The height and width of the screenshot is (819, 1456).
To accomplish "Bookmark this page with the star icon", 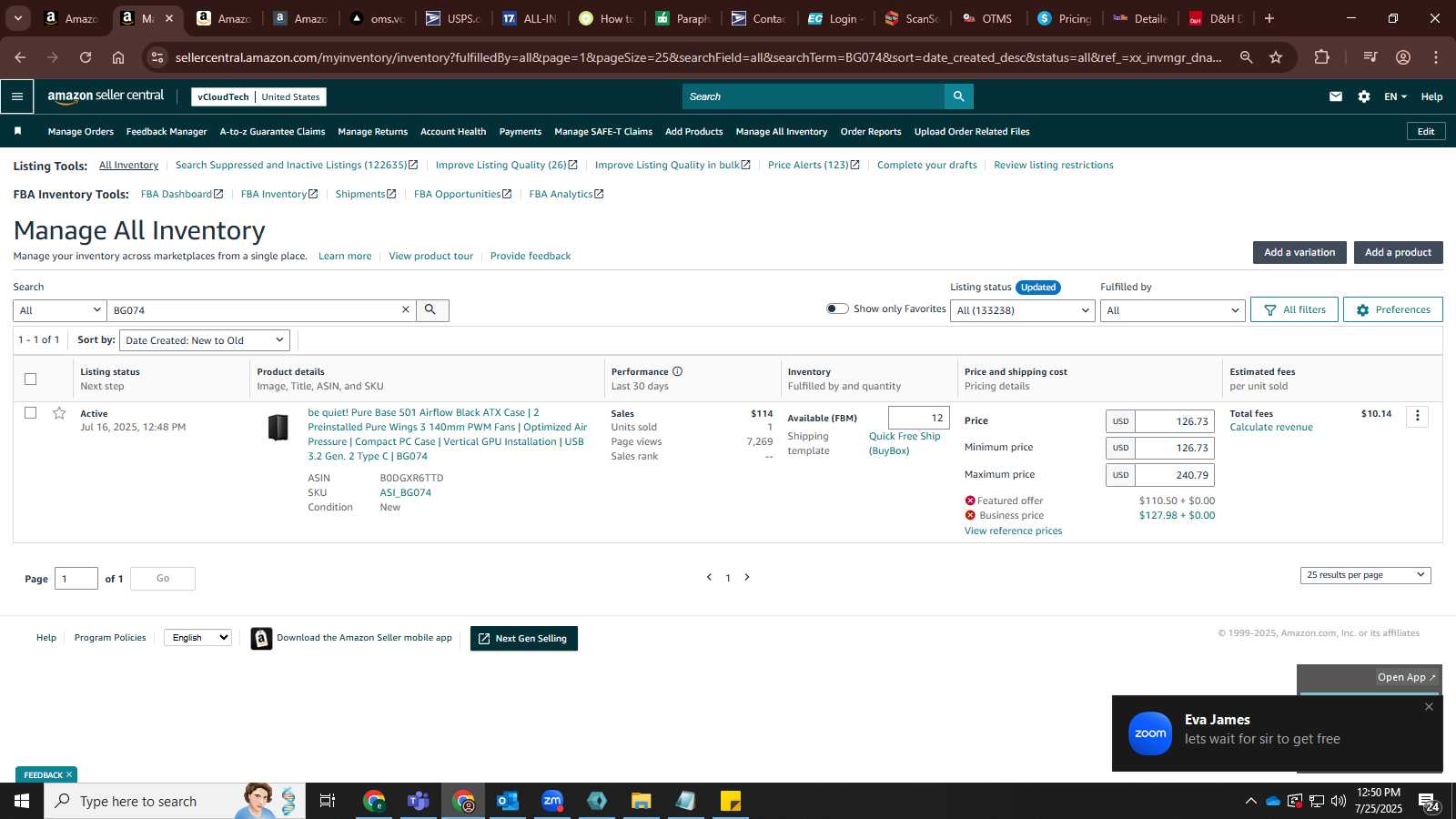I will coord(1276,57).
